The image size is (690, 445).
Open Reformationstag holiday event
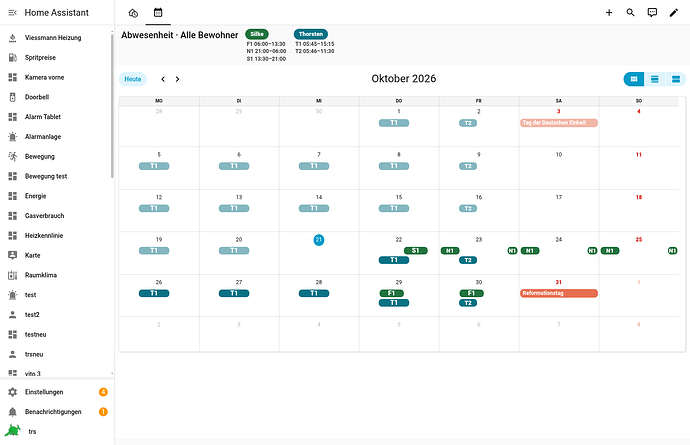pos(559,293)
